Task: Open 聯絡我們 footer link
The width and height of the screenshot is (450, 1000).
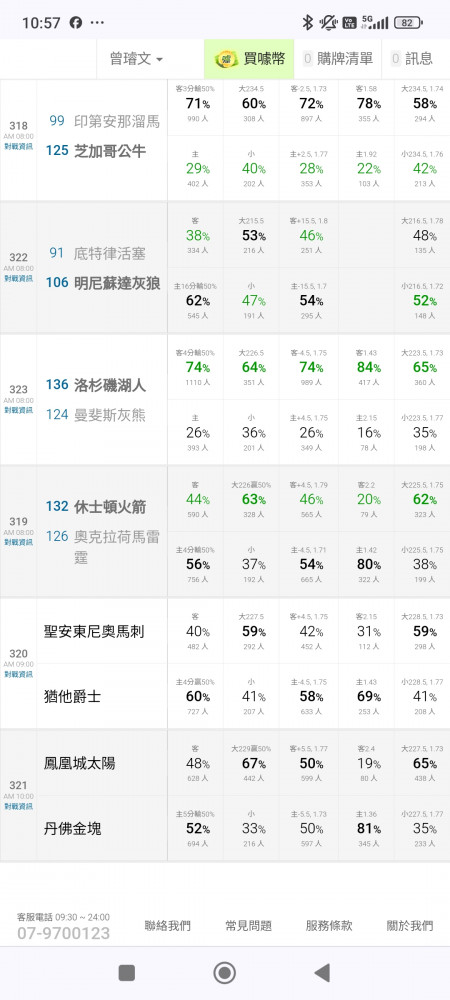Action: tap(168, 925)
